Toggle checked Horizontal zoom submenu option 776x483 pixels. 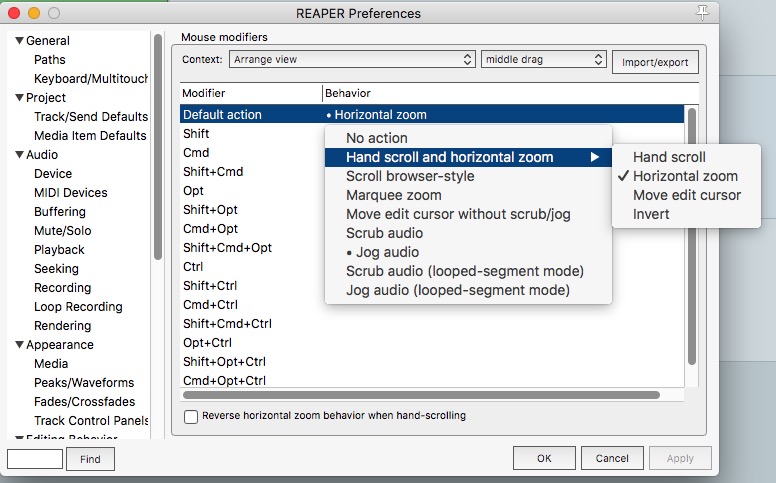pos(686,176)
